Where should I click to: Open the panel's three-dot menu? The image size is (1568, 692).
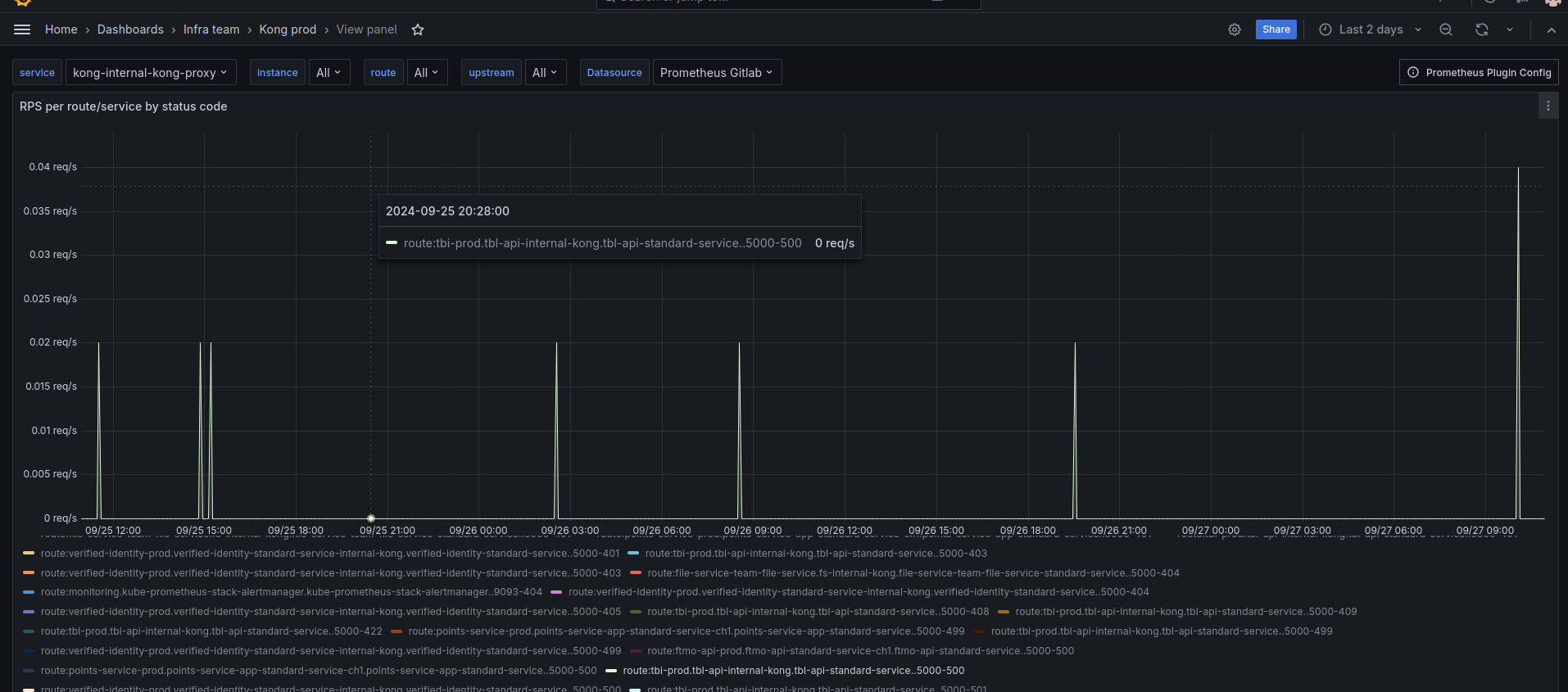(x=1548, y=106)
